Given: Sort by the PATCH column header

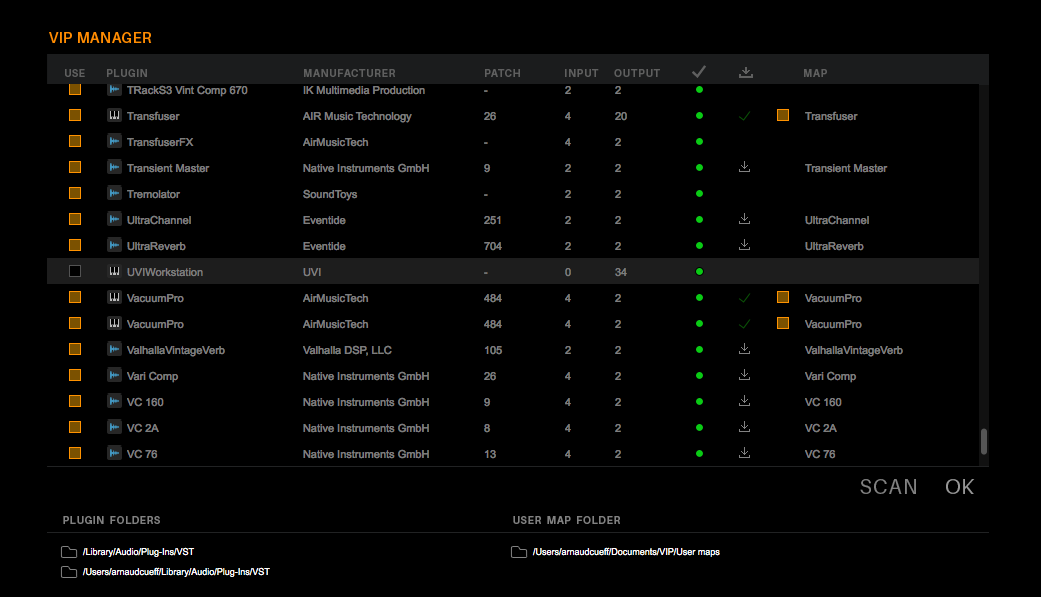Looking at the screenshot, I should 502,73.
